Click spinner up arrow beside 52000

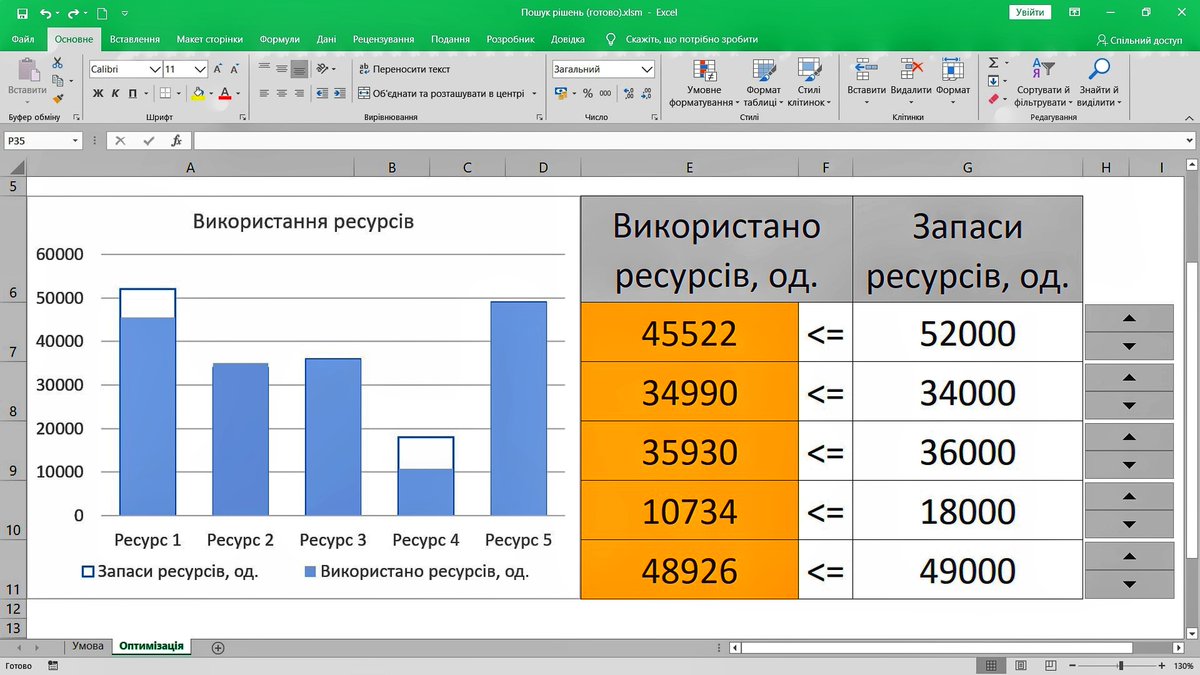(x=1128, y=318)
